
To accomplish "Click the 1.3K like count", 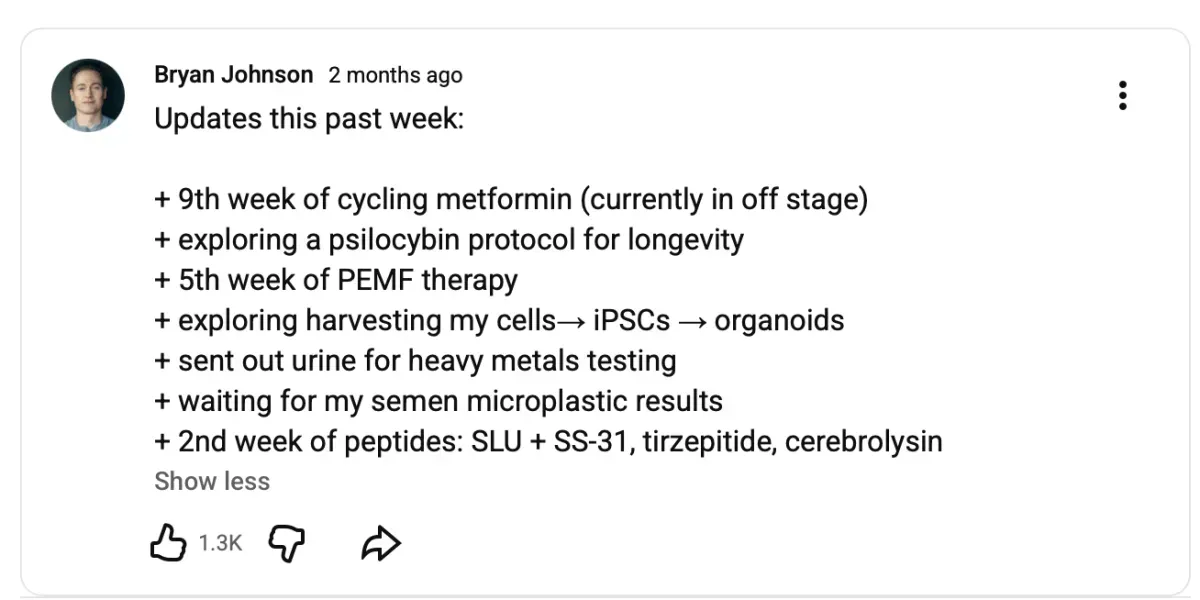I will [x=220, y=543].
